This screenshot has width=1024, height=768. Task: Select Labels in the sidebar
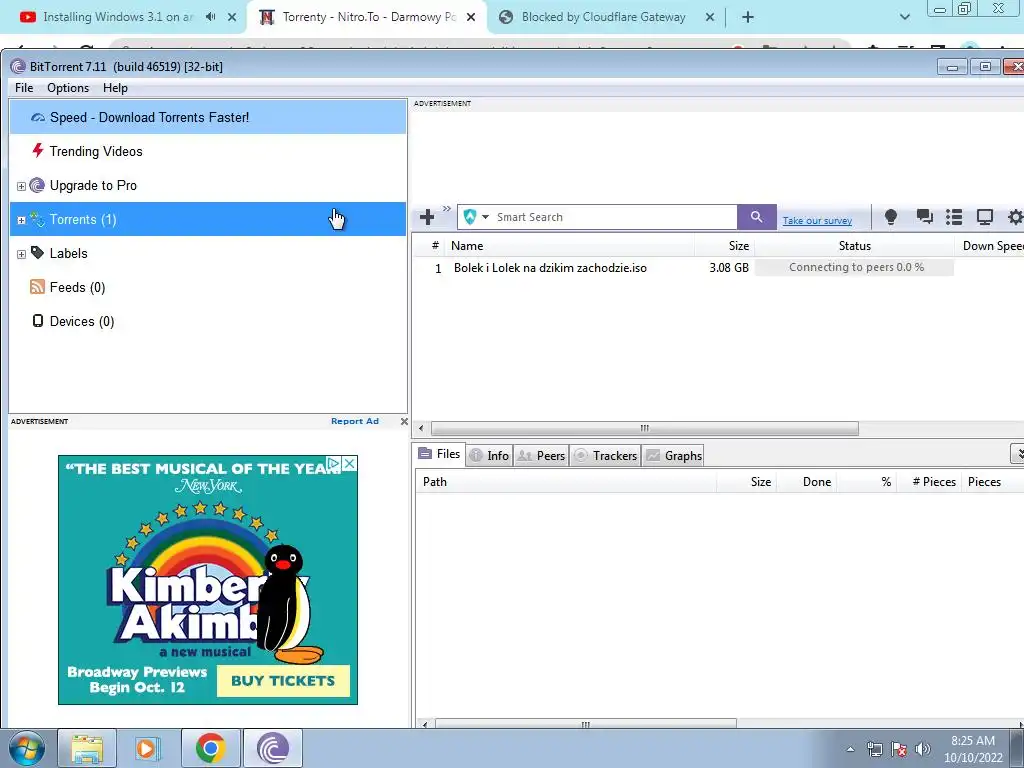click(69, 253)
